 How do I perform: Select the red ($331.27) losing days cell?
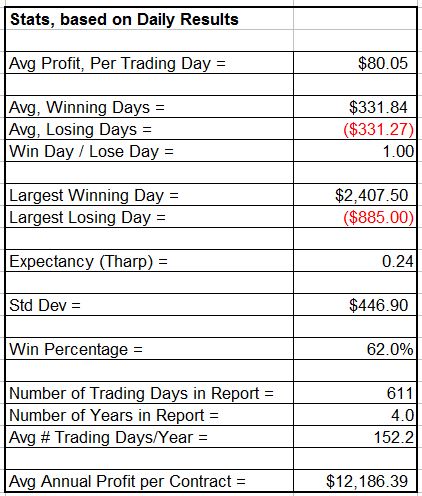click(x=355, y=129)
